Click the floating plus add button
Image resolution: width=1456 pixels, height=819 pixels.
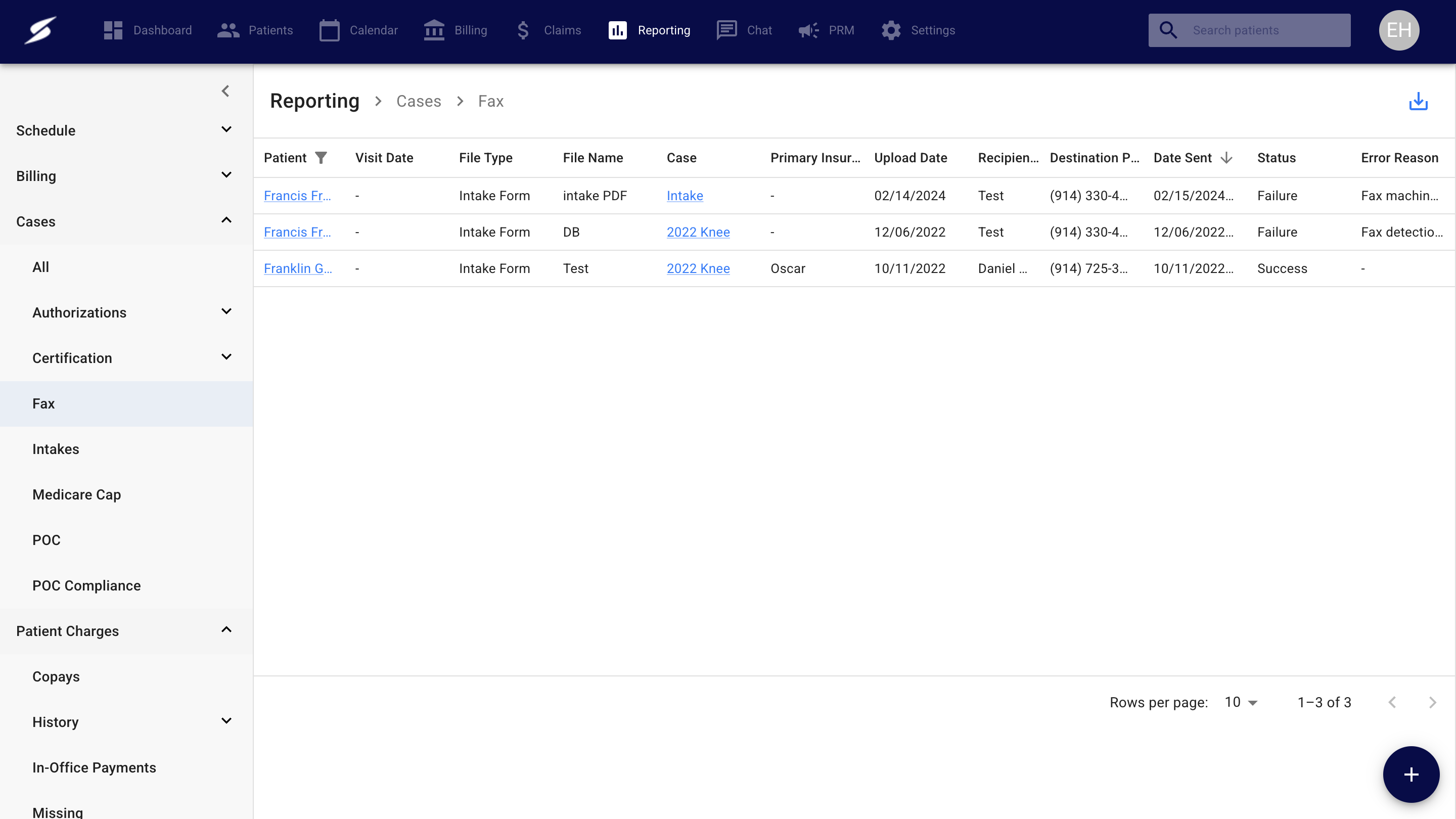[1411, 774]
